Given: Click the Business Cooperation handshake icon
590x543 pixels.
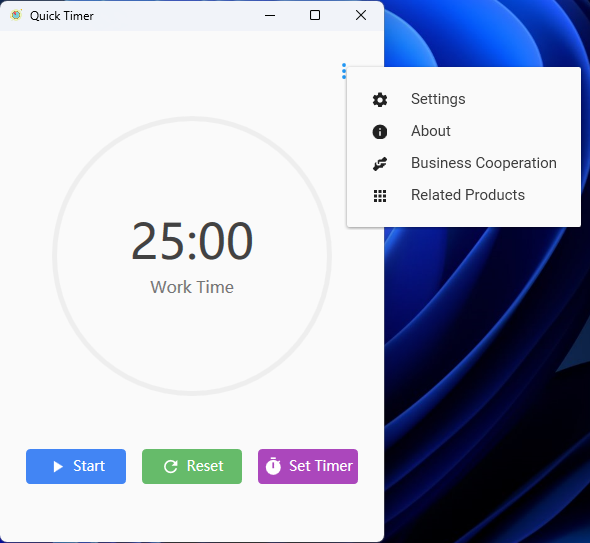Looking at the screenshot, I should click(380, 164).
